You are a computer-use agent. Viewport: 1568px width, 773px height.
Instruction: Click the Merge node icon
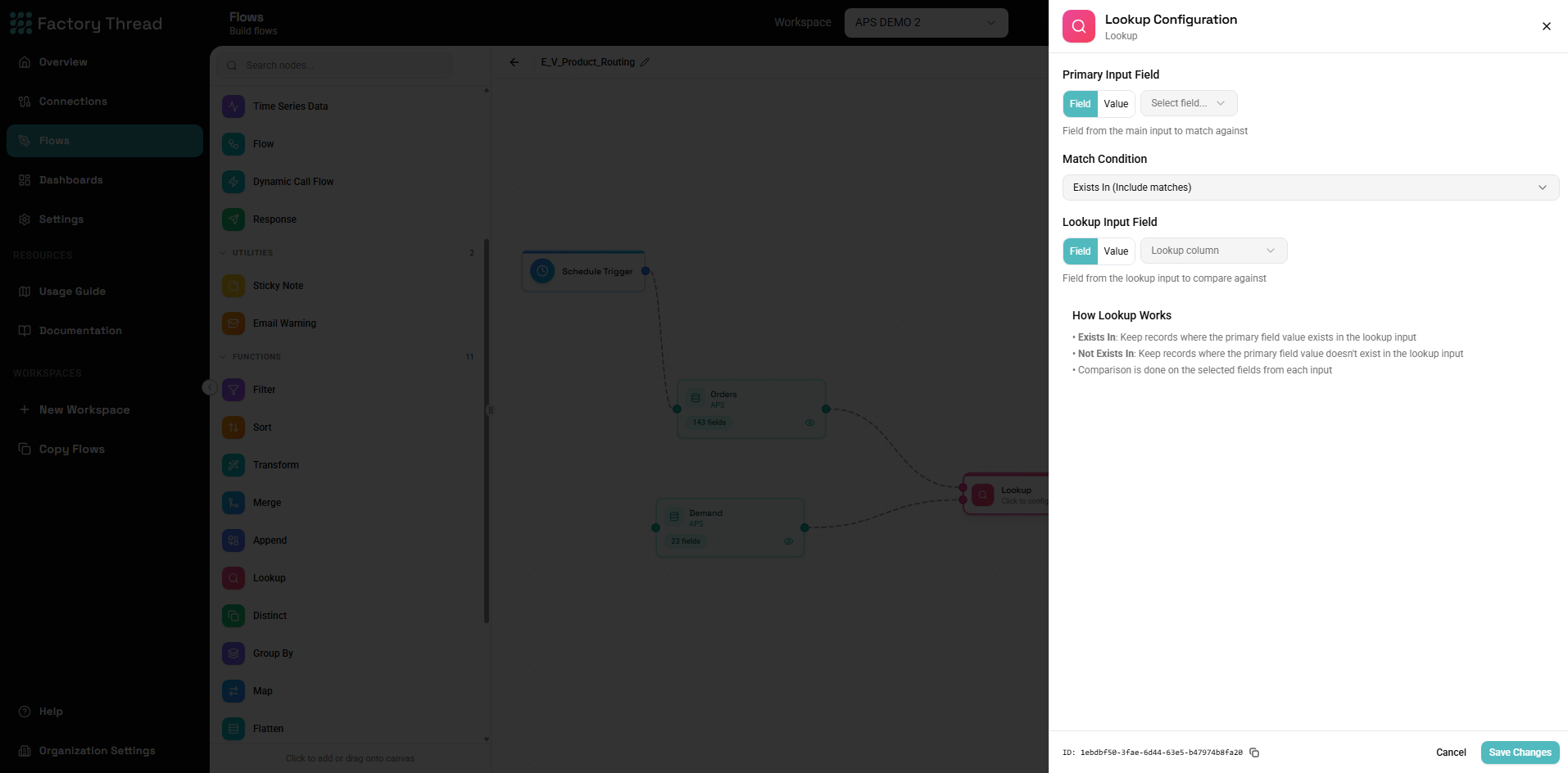coord(233,503)
